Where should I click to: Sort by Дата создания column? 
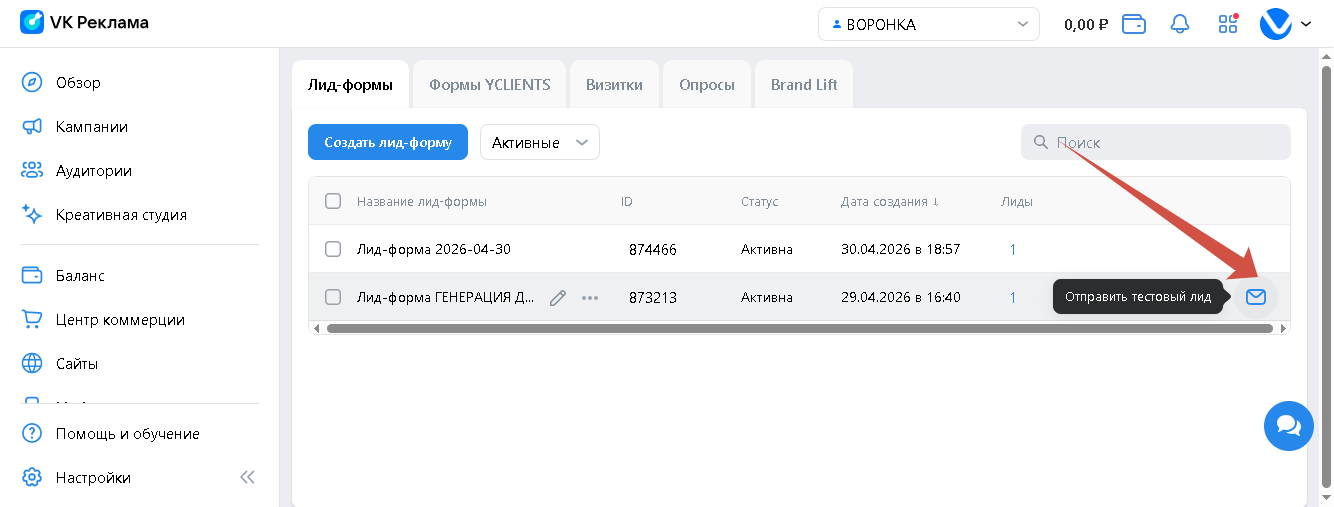pyautogui.click(x=890, y=201)
